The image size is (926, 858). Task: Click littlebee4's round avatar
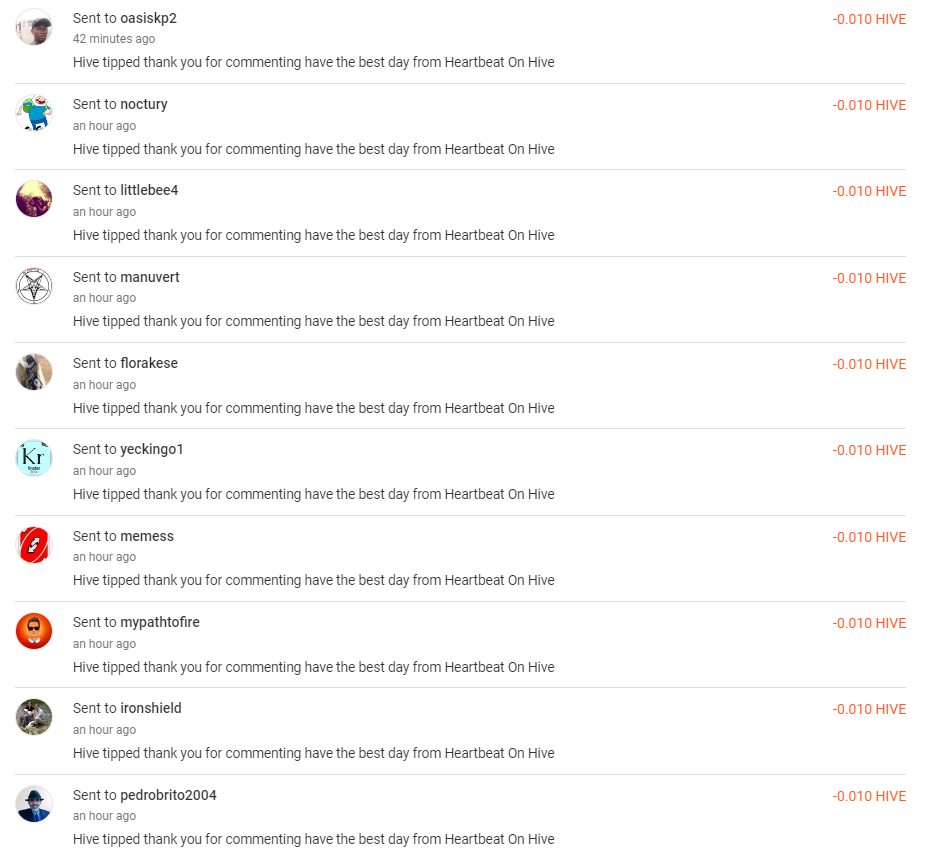pyautogui.click(x=34, y=199)
